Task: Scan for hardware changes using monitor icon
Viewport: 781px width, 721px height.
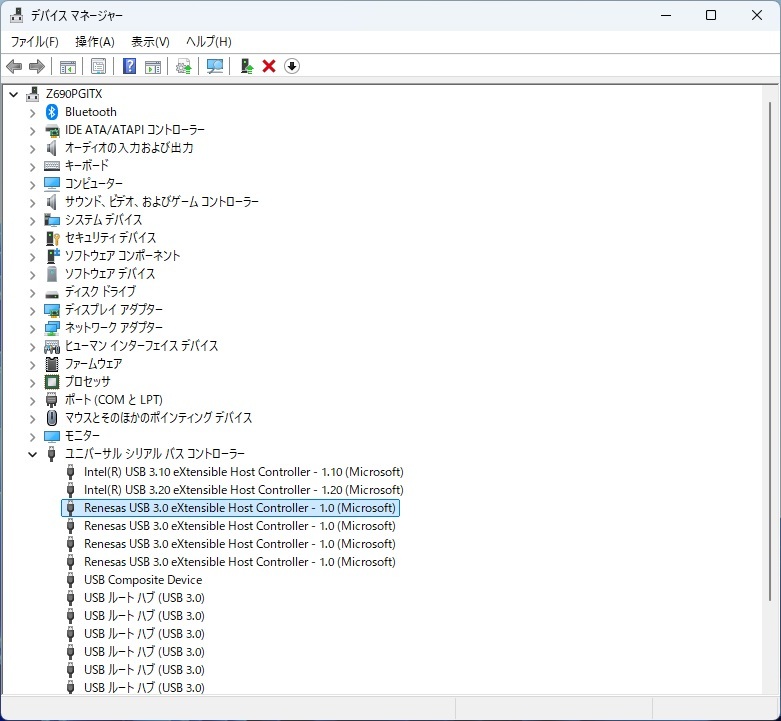Action: pyautogui.click(x=214, y=66)
